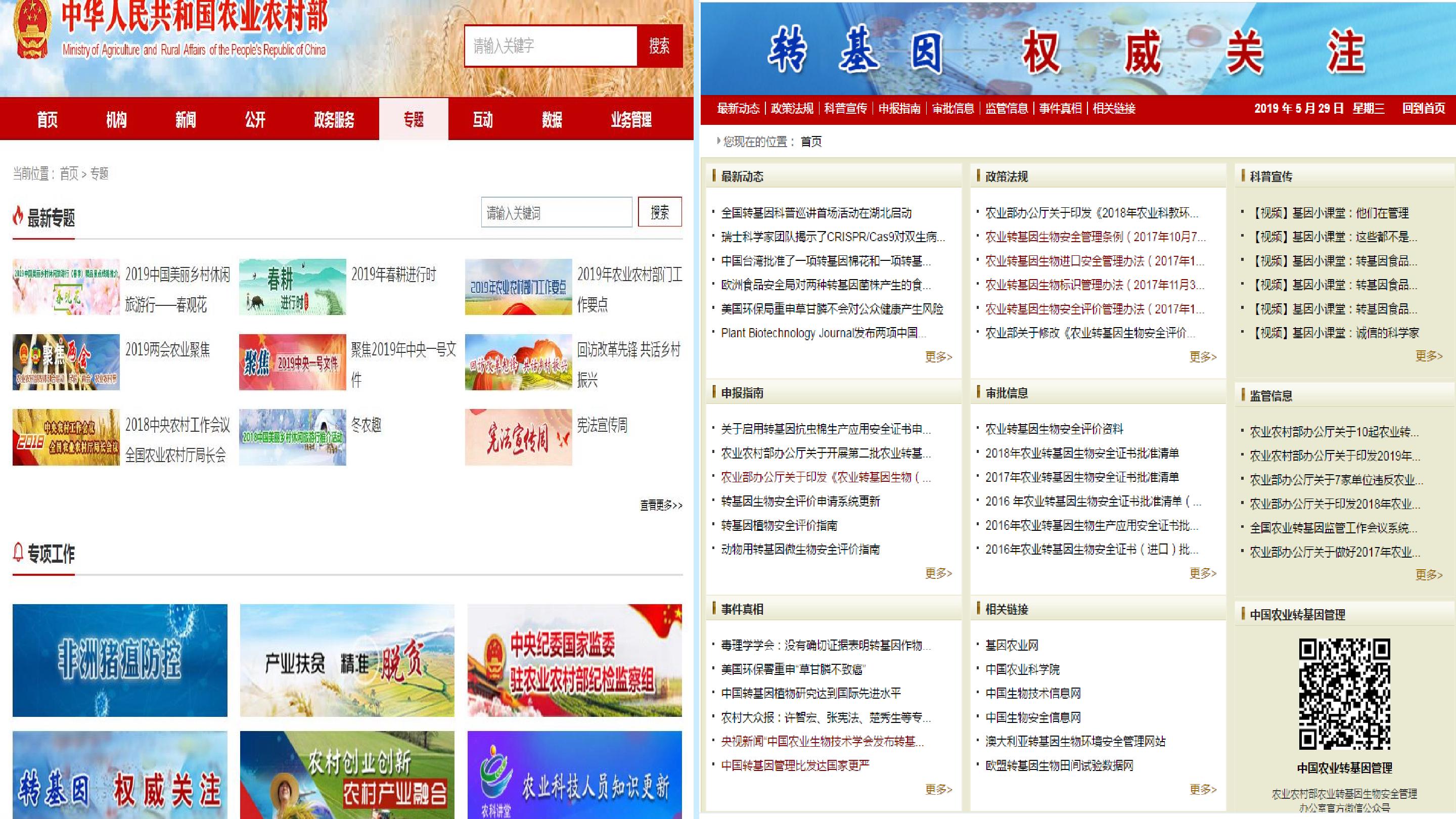Click the flame icon beside 最新专题
Screen dimensions: 1456x819
(x=18, y=216)
